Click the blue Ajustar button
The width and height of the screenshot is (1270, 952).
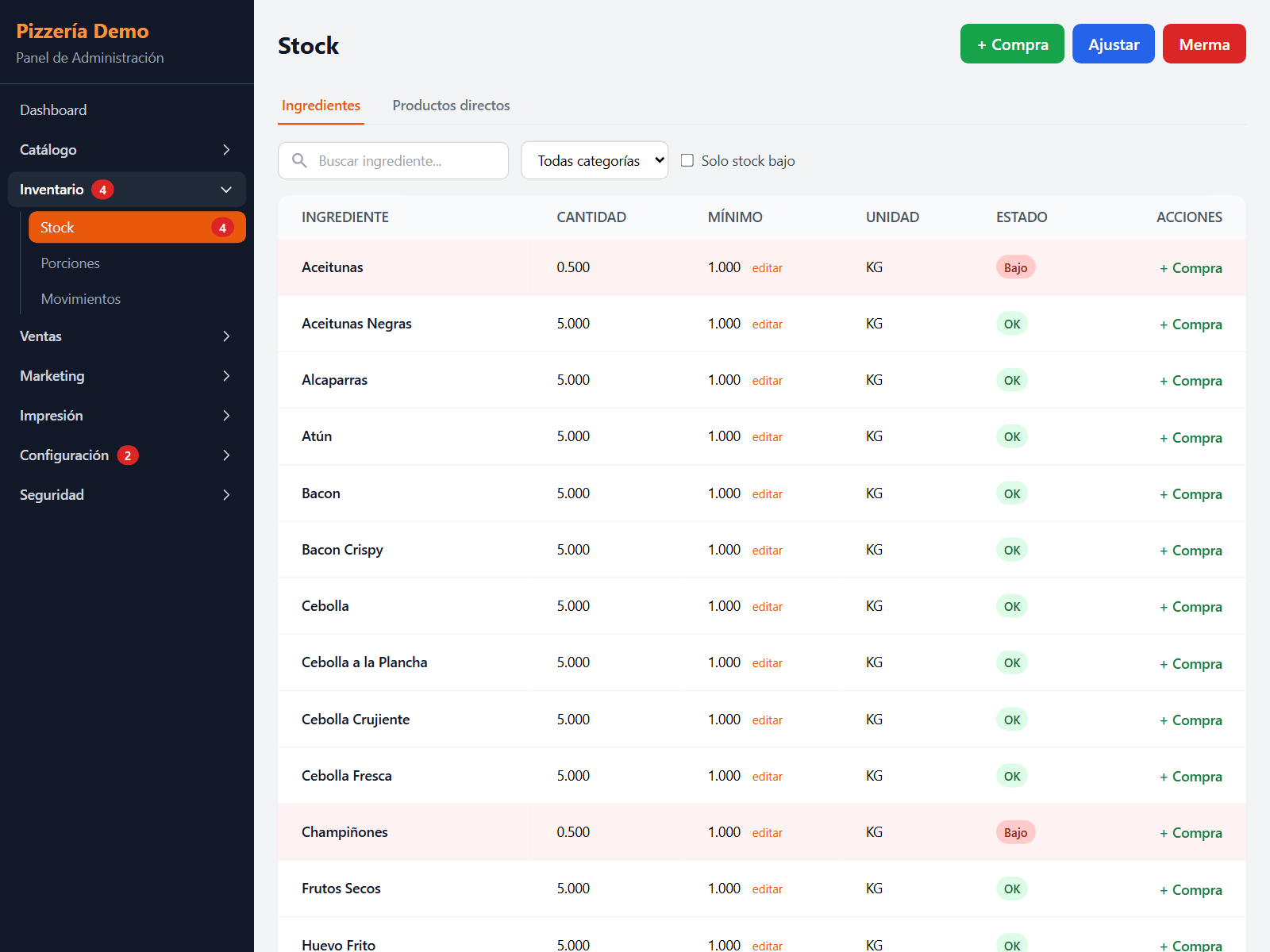(x=1114, y=44)
